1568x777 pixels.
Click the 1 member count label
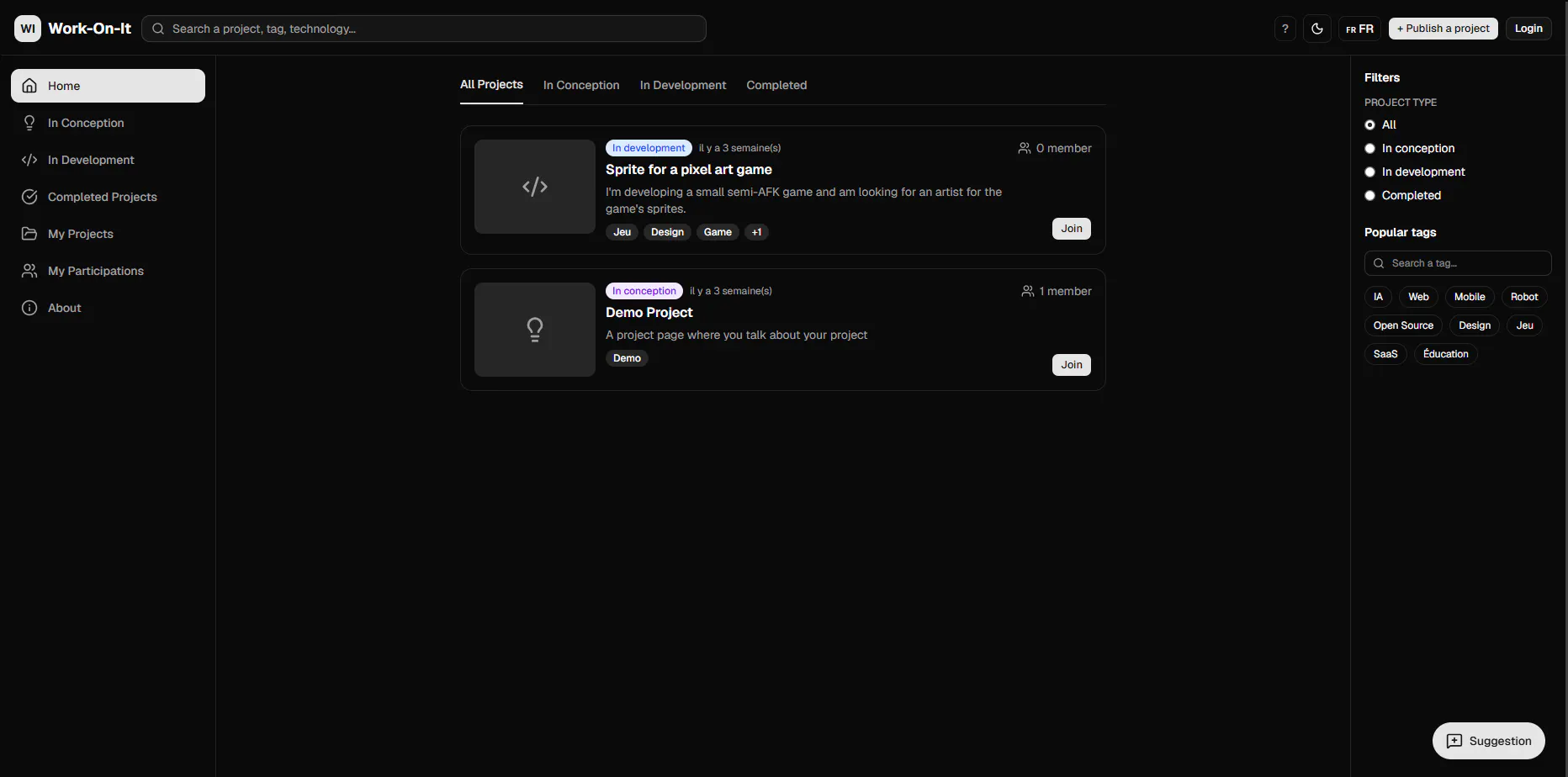[1057, 291]
